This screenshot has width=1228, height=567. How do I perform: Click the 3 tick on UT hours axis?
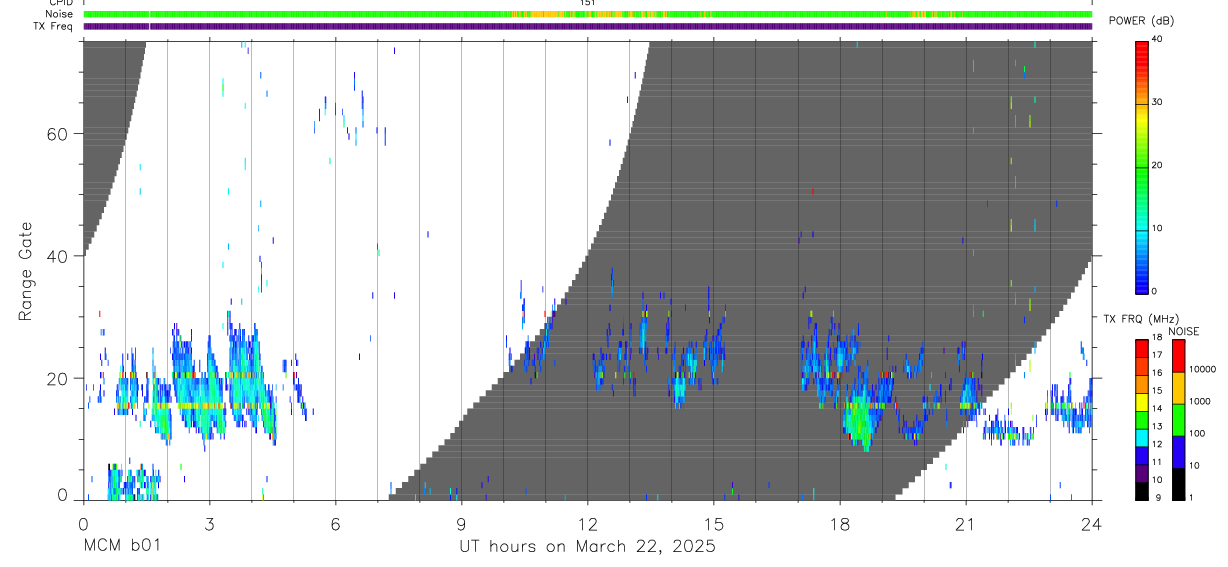209,523
